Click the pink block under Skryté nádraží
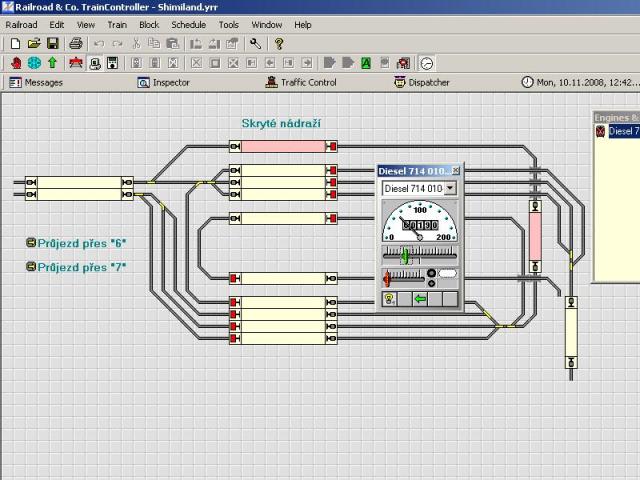Viewport: 640px width, 480px height. pyautogui.click(x=283, y=146)
